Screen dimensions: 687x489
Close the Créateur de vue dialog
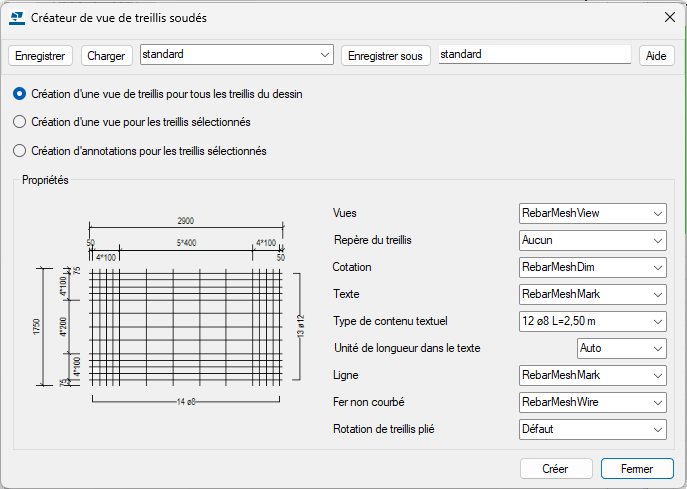(669, 17)
